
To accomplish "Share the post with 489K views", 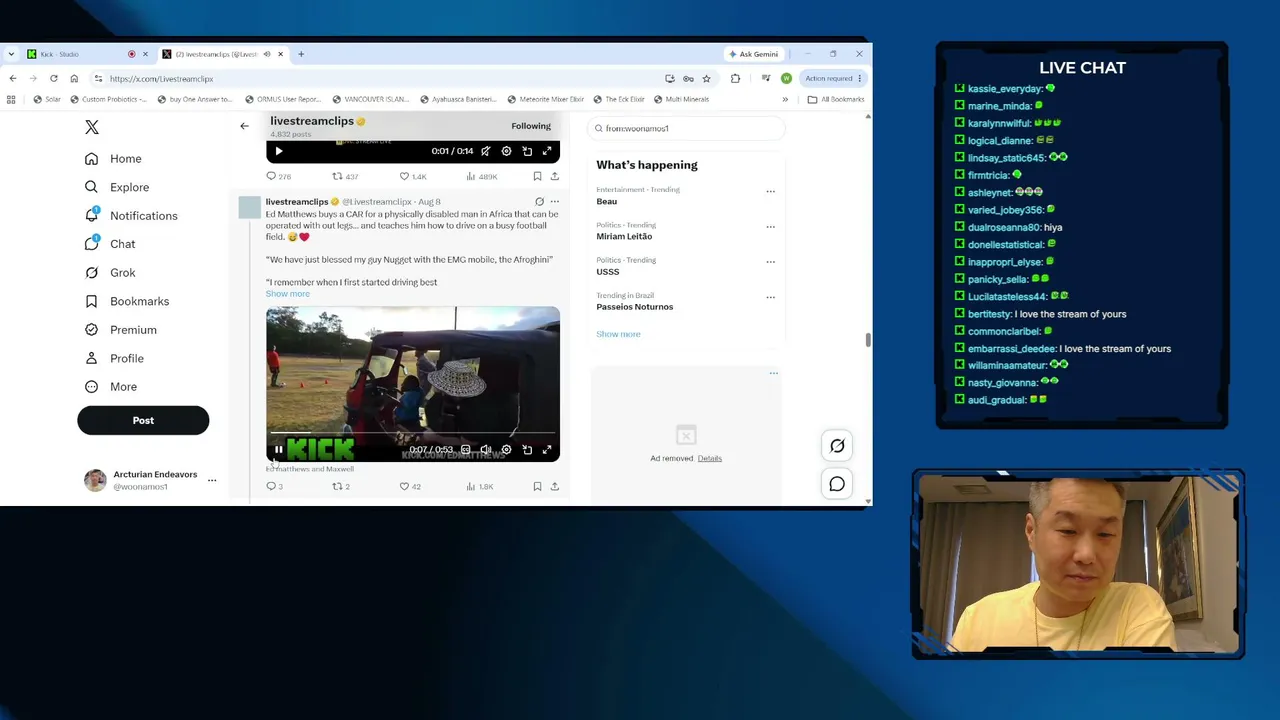I will tap(554, 177).
